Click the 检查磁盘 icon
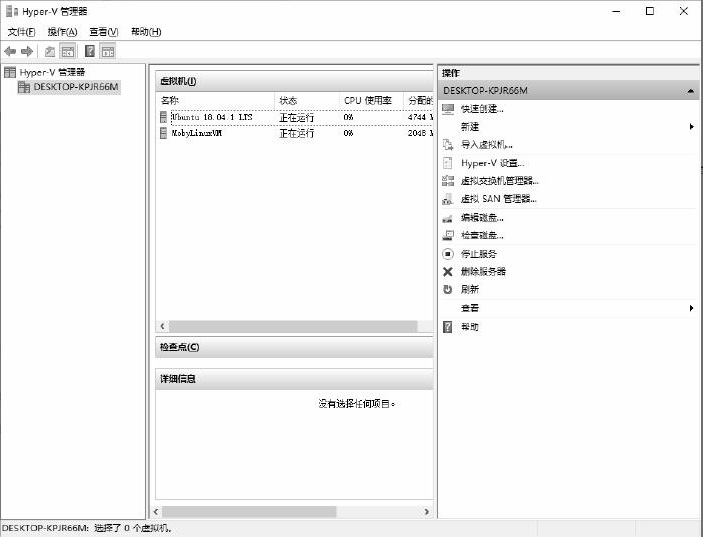Image resolution: width=703 pixels, height=537 pixels. (x=448, y=235)
